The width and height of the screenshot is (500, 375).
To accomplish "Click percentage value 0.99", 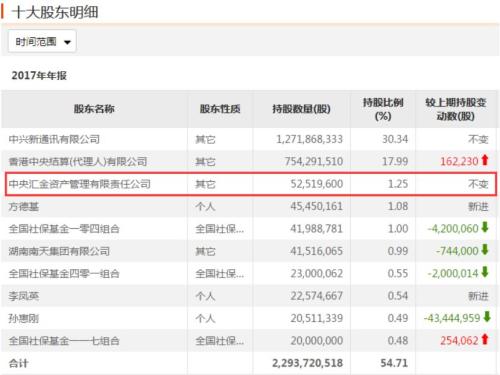I will tap(398, 251).
